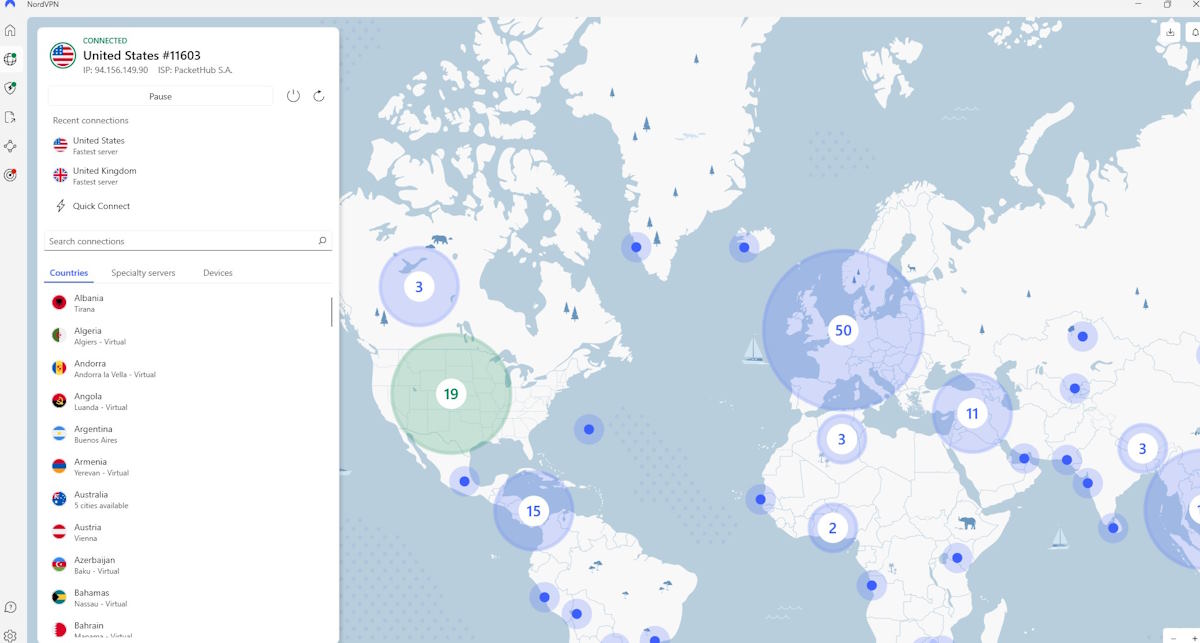The image size is (1200, 643).
Task: Click the Albania Tirana row text
Action: [88, 303]
